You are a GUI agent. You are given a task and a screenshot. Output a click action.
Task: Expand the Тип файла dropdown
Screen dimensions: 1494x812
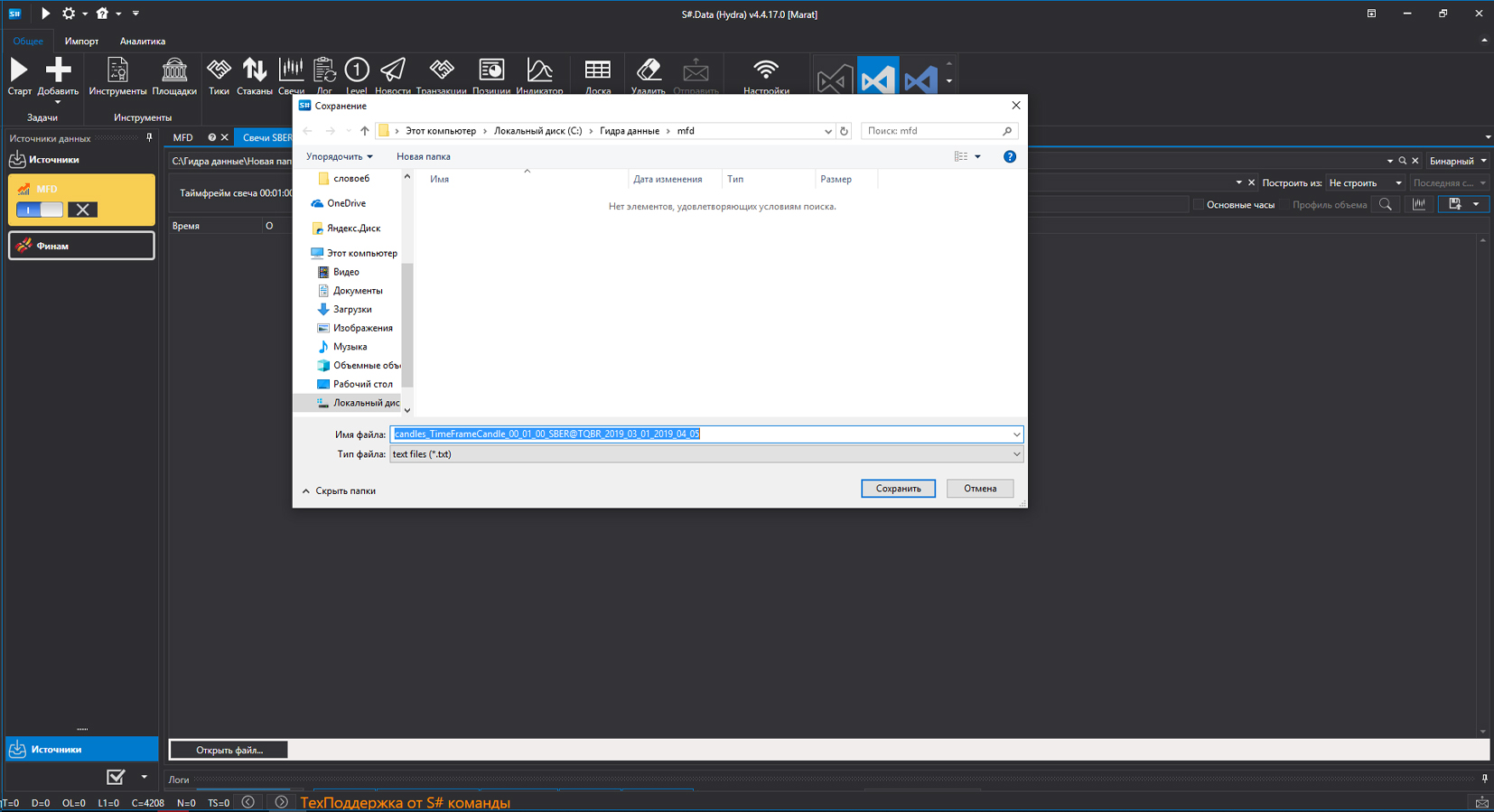(x=705, y=454)
